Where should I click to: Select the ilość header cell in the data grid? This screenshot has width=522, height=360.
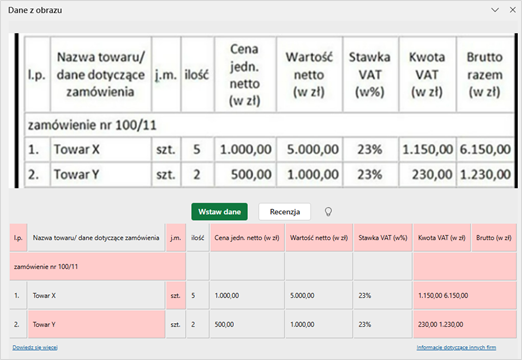pos(198,238)
